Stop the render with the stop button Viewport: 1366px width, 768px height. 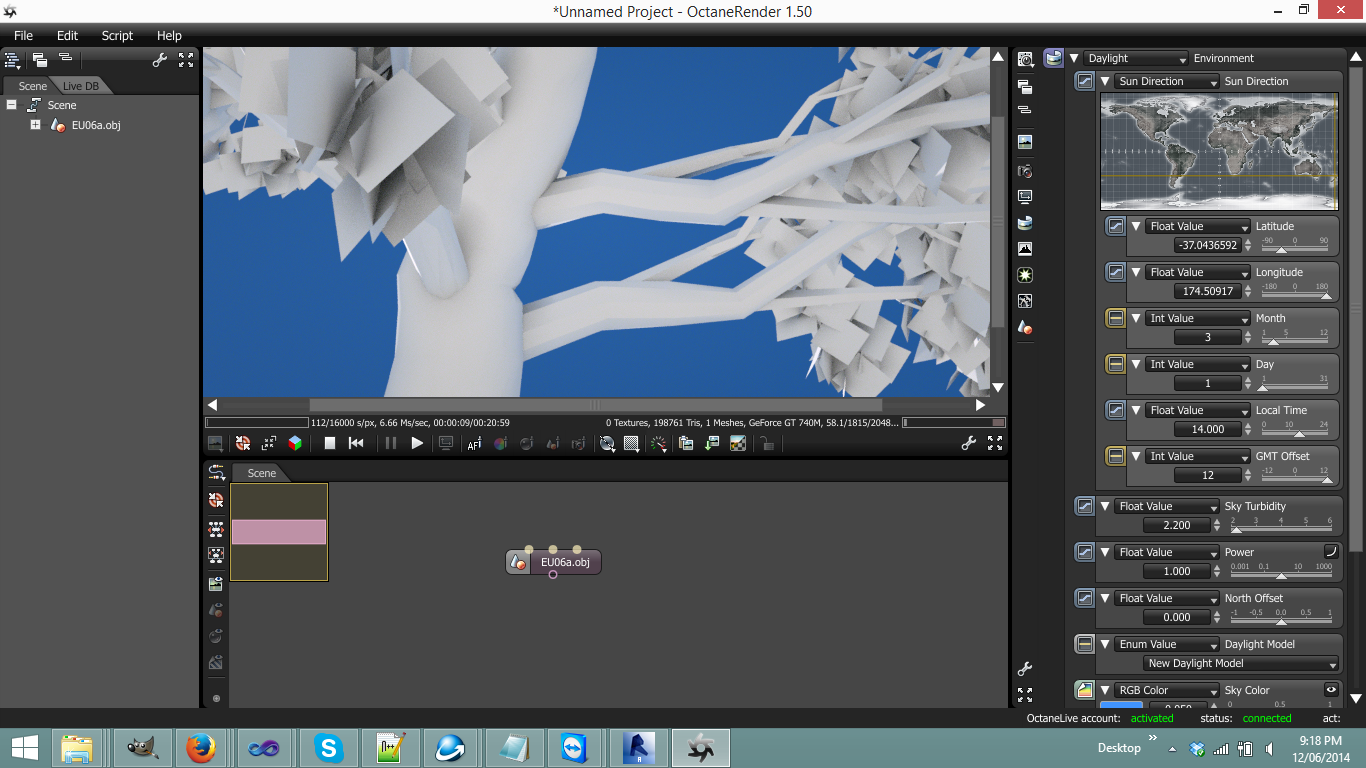click(x=330, y=443)
